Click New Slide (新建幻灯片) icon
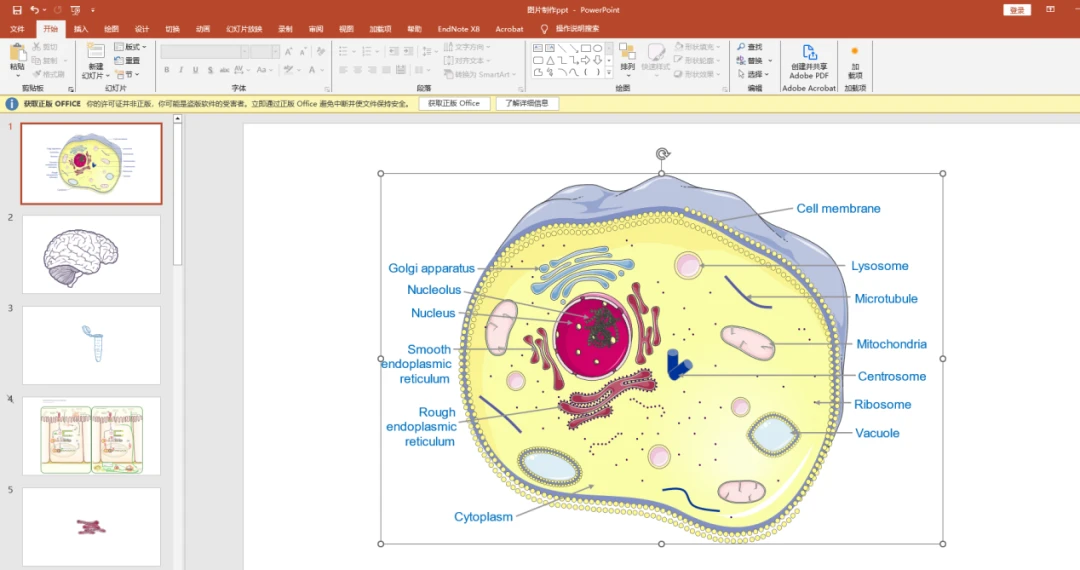This screenshot has width=1080, height=570. tap(96, 52)
